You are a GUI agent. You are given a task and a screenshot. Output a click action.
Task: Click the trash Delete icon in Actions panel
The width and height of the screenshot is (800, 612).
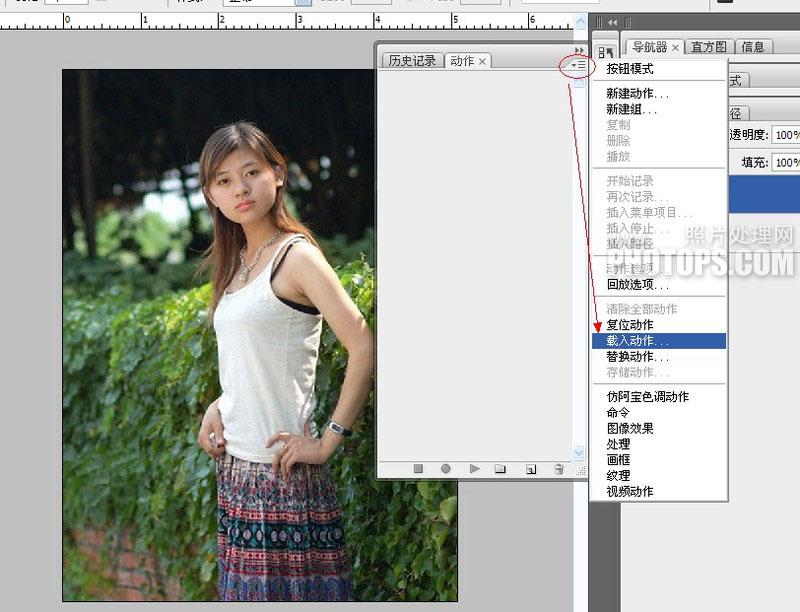click(x=559, y=469)
